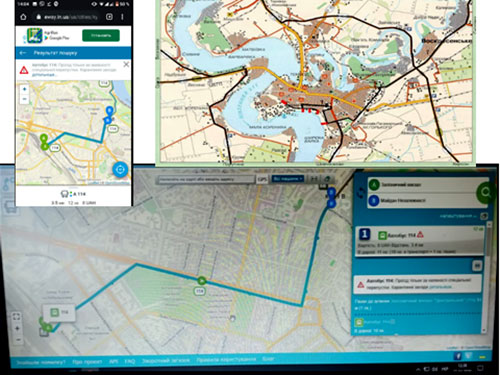Tap the home icon in the phone browser
Viewport: 500px width, 375px height.
coord(23,17)
